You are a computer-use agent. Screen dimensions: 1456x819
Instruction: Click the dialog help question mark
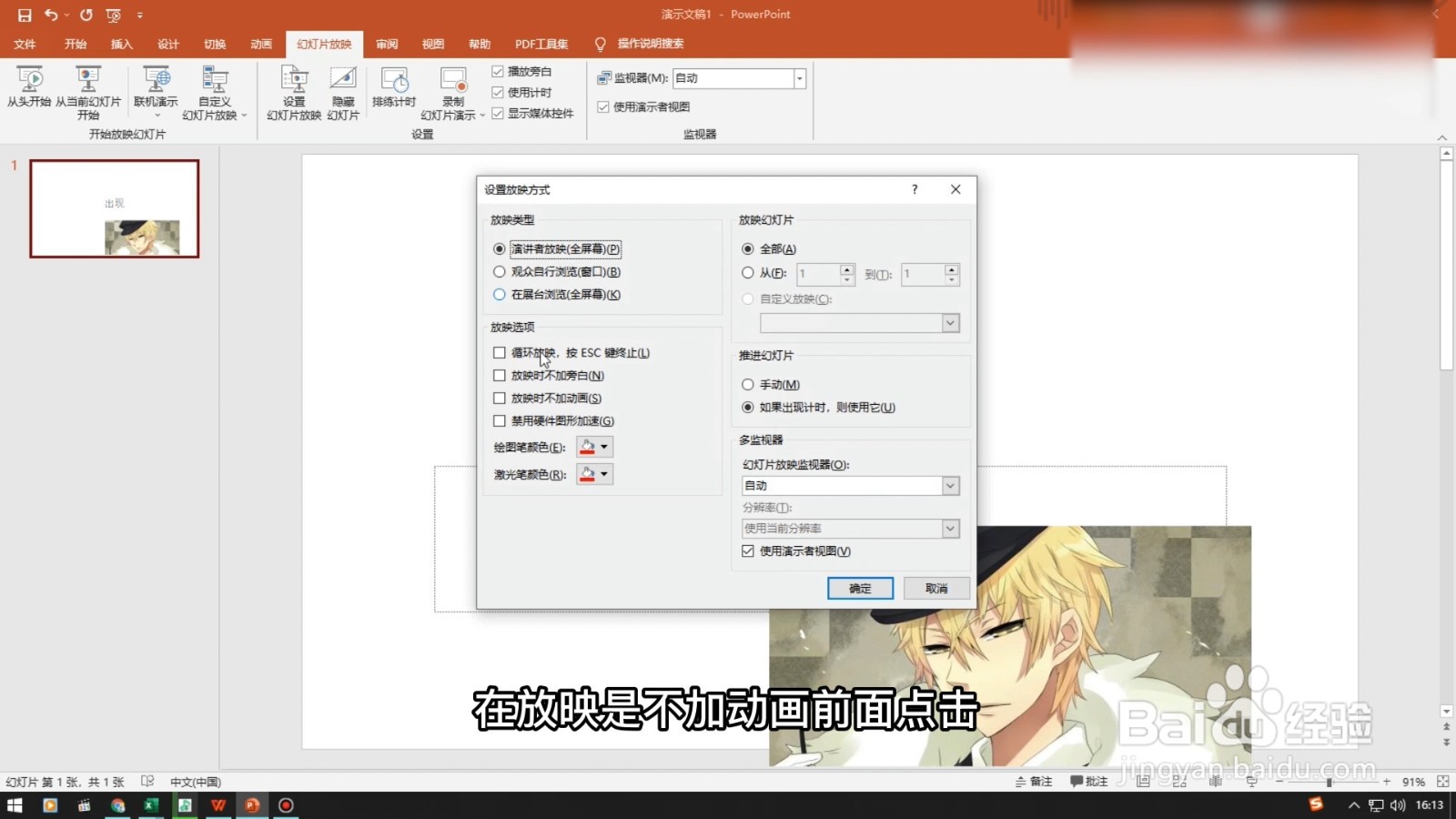click(915, 189)
